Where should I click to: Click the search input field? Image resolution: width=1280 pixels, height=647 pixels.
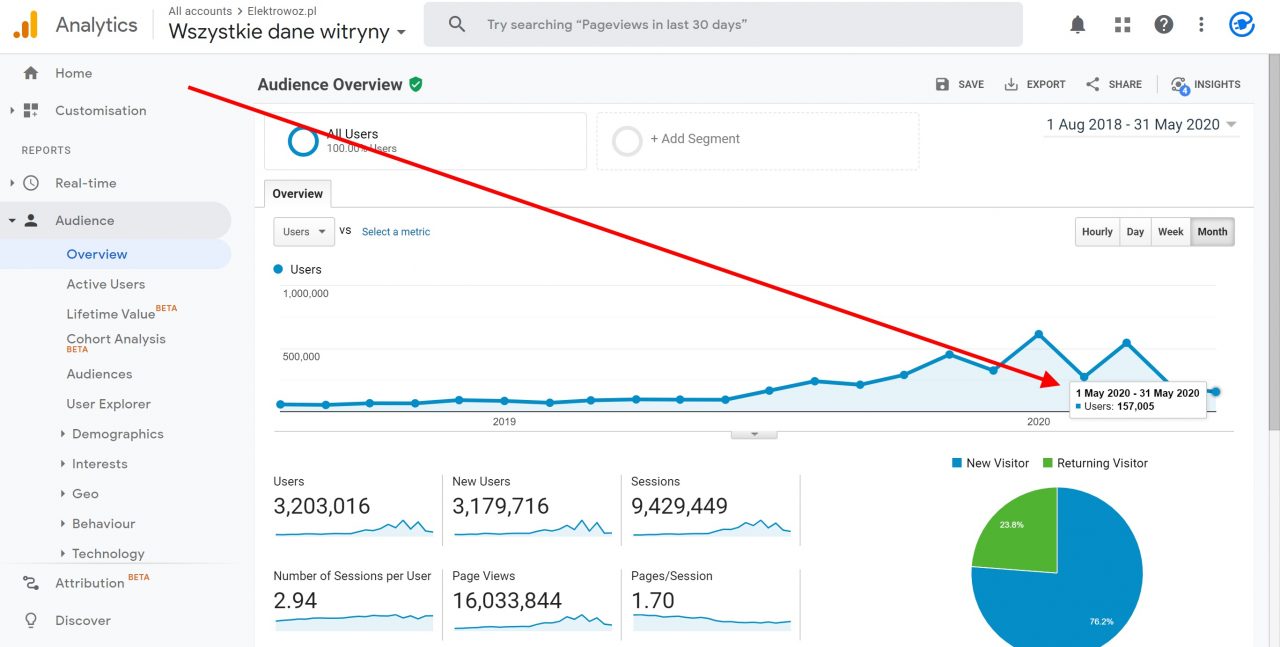pos(723,24)
